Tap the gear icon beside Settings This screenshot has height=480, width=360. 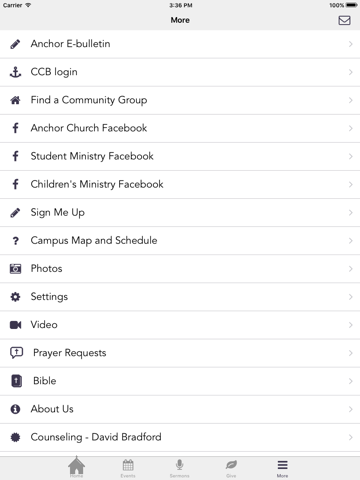[15, 297]
